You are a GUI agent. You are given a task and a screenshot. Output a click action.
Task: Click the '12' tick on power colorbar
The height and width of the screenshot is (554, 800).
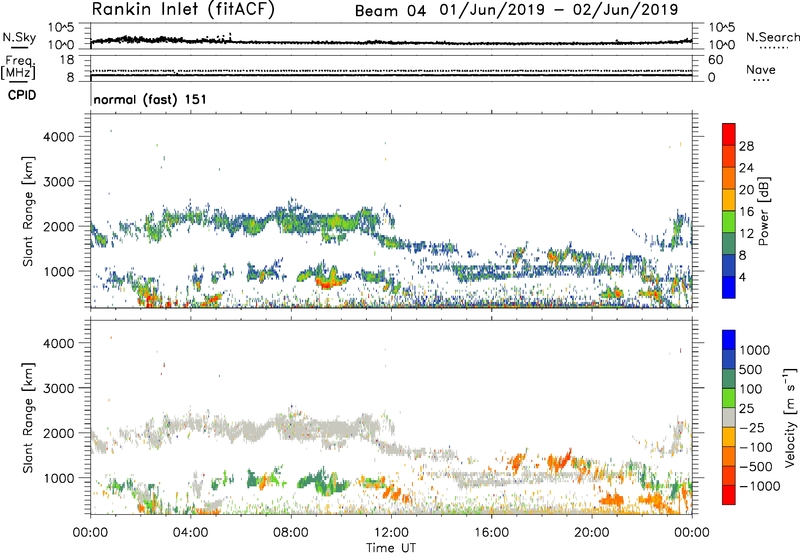pos(746,234)
